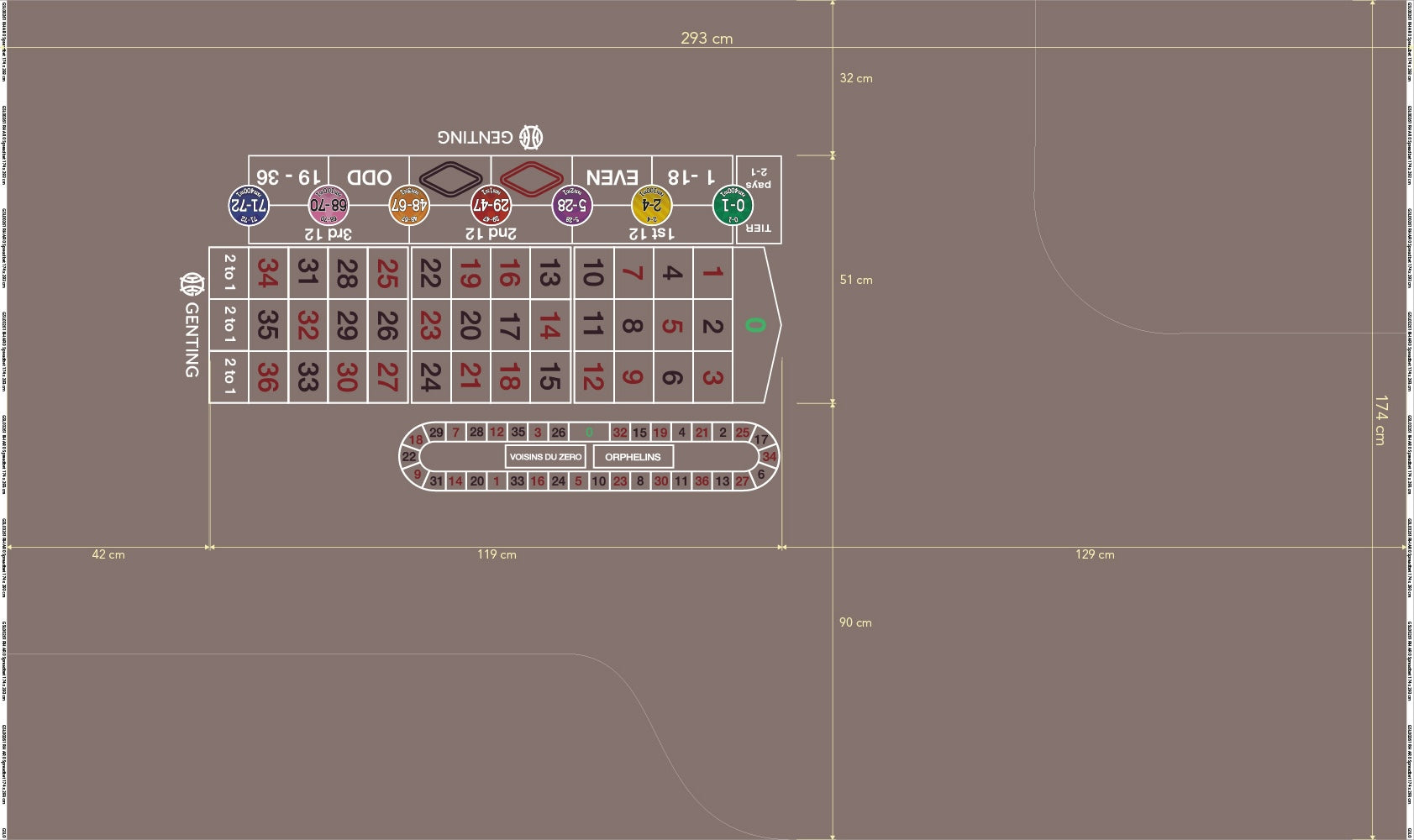This screenshot has width=1414, height=840.
Task: Click the 32 cm dimension label
Action: (856, 78)
